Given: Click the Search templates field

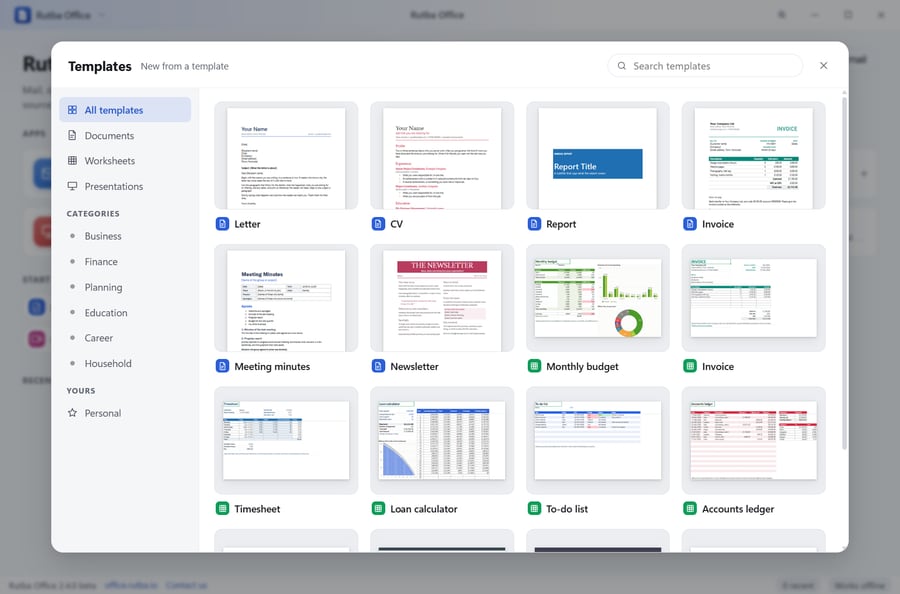Looking at the screenshot, I should point(705,66).
